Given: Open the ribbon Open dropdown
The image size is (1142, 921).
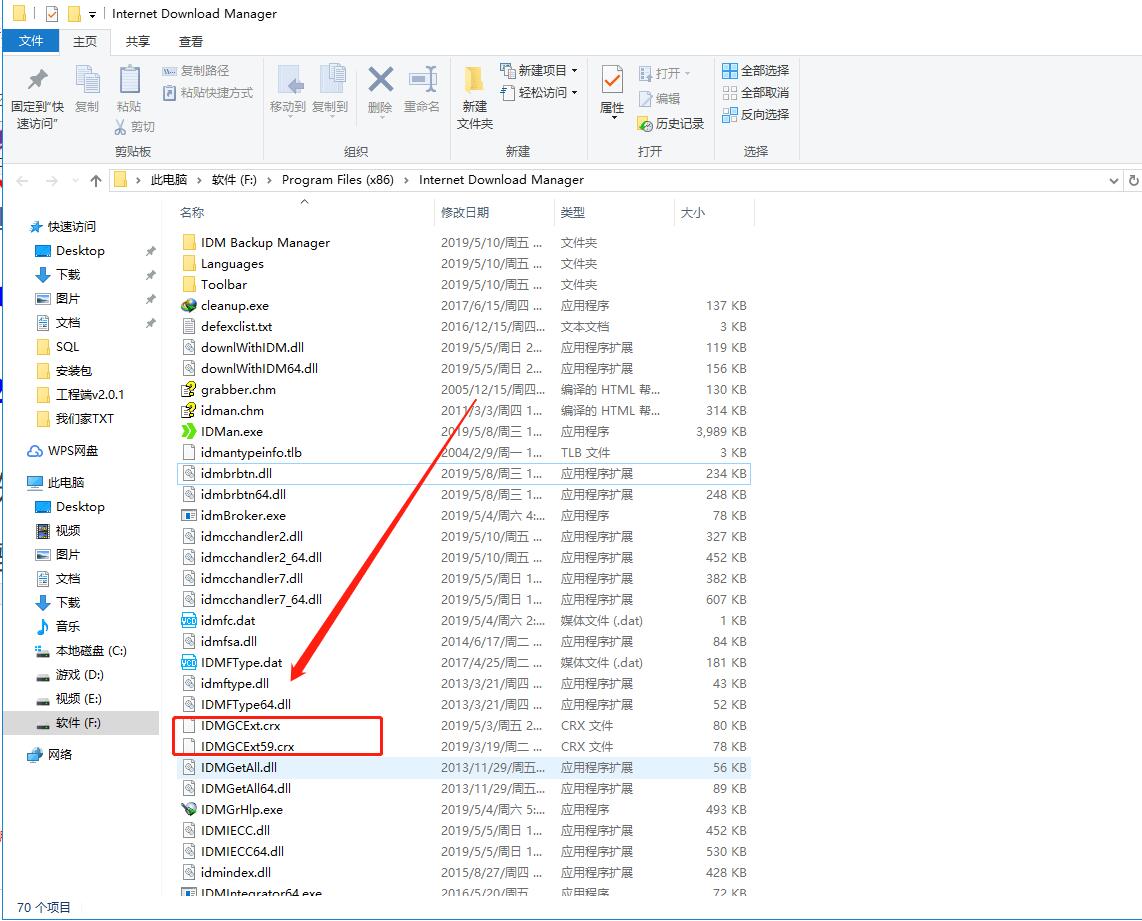Looking at the screenshot, I should point(664,74).
